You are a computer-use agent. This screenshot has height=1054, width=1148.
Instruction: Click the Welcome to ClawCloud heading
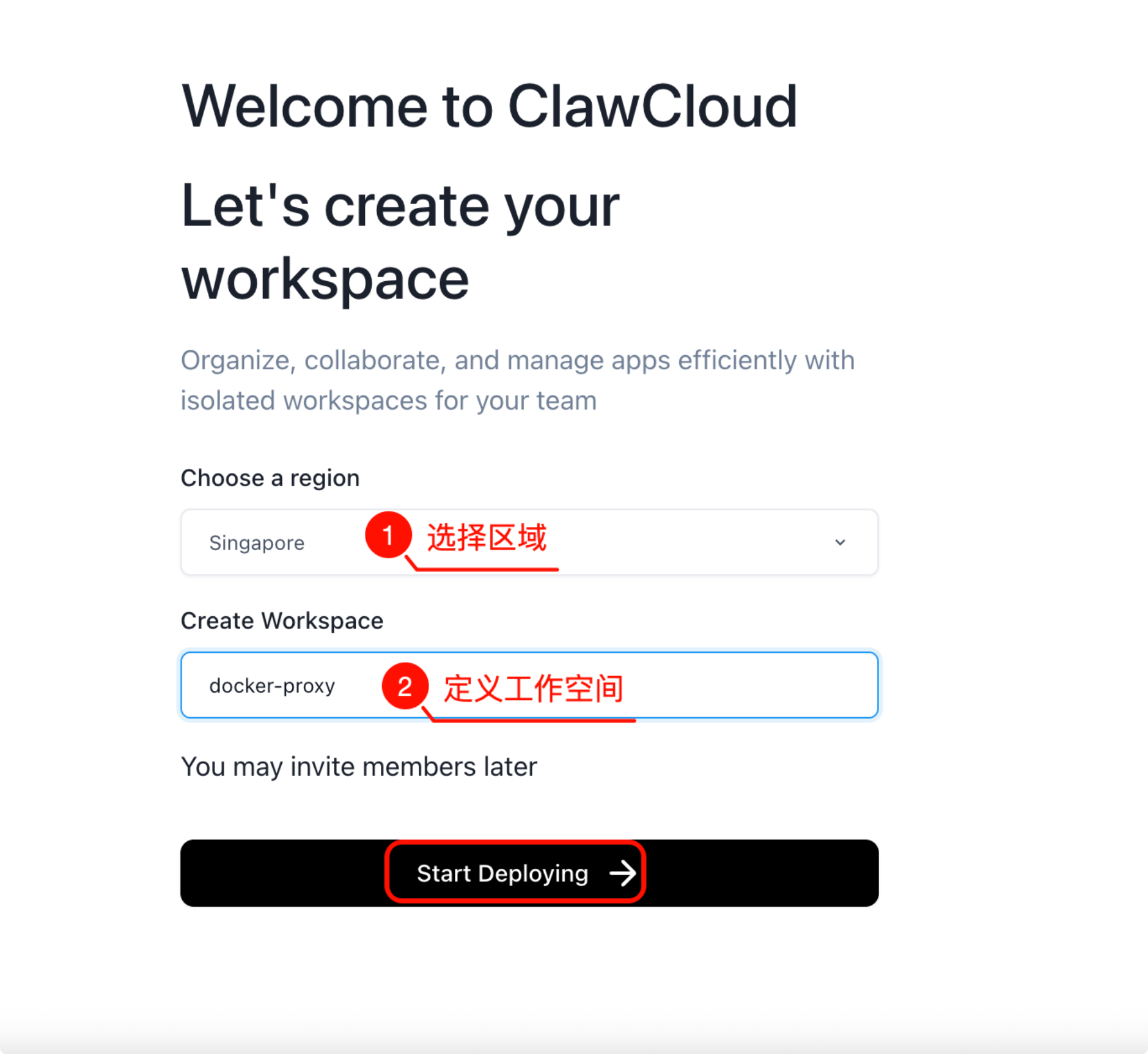click(489, 106)
